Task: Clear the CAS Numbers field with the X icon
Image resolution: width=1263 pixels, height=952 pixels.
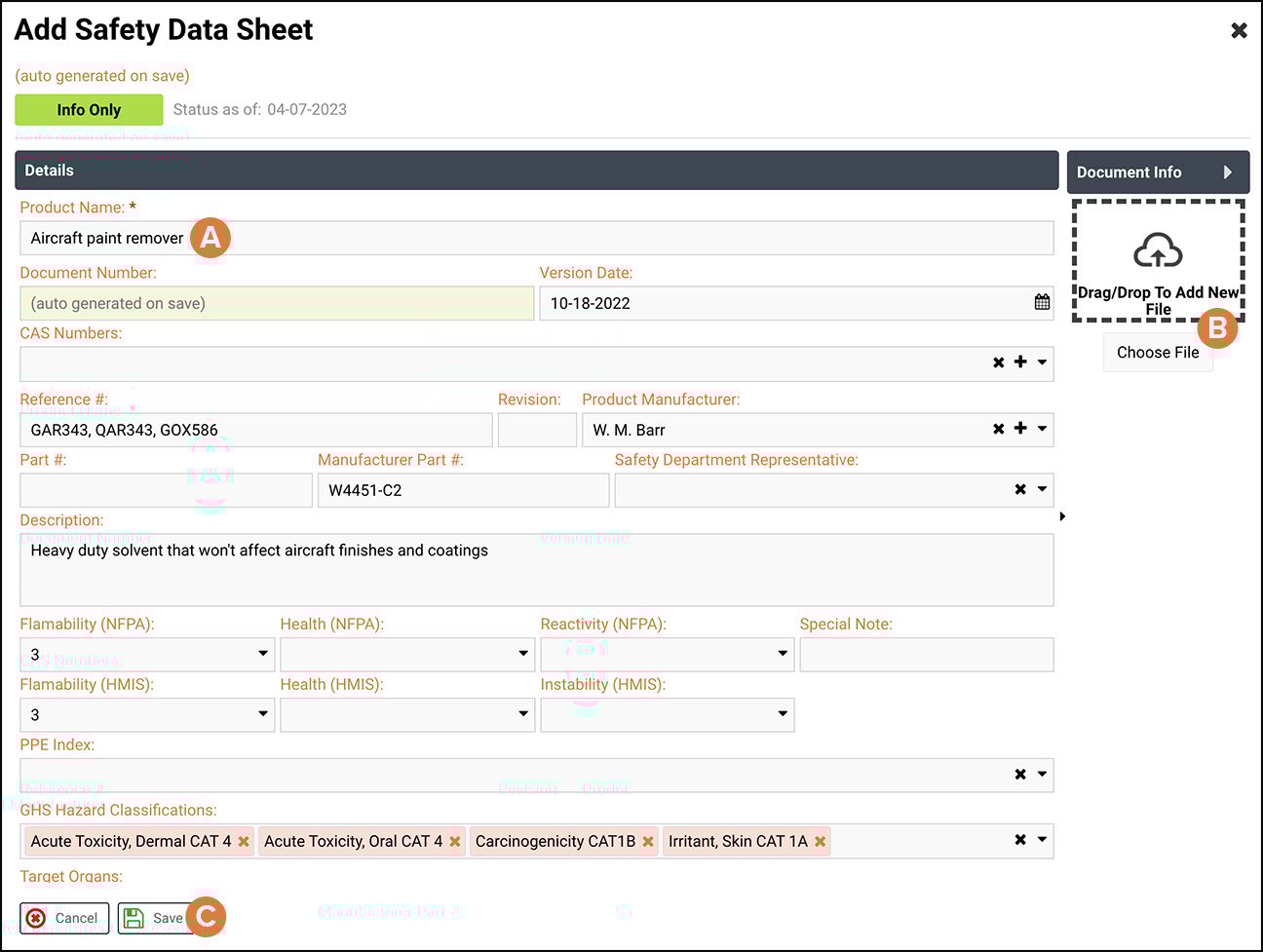Action: [x=998, y=362]
